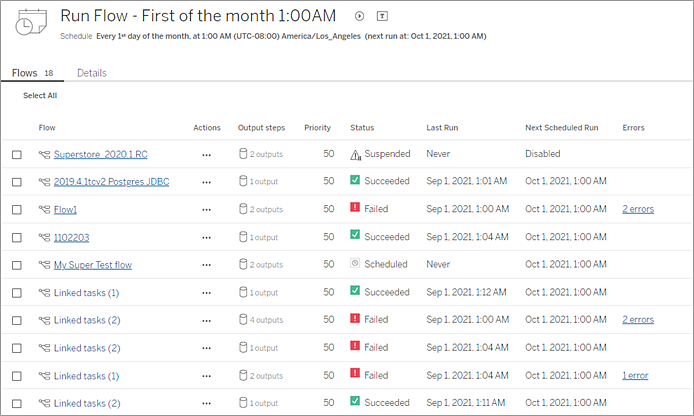Screen dimensions: 694x416
Task: Click the Select All button
Action: pos(40,96)
